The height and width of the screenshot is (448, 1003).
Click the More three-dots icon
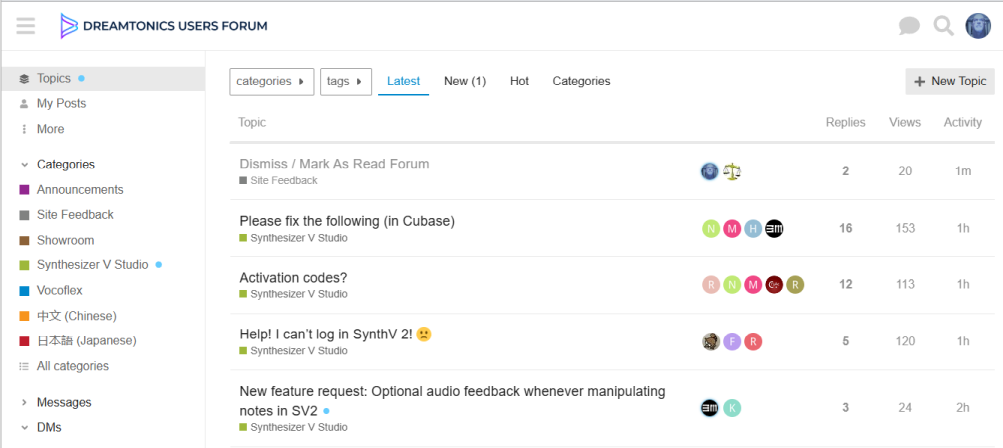(24, 129)
